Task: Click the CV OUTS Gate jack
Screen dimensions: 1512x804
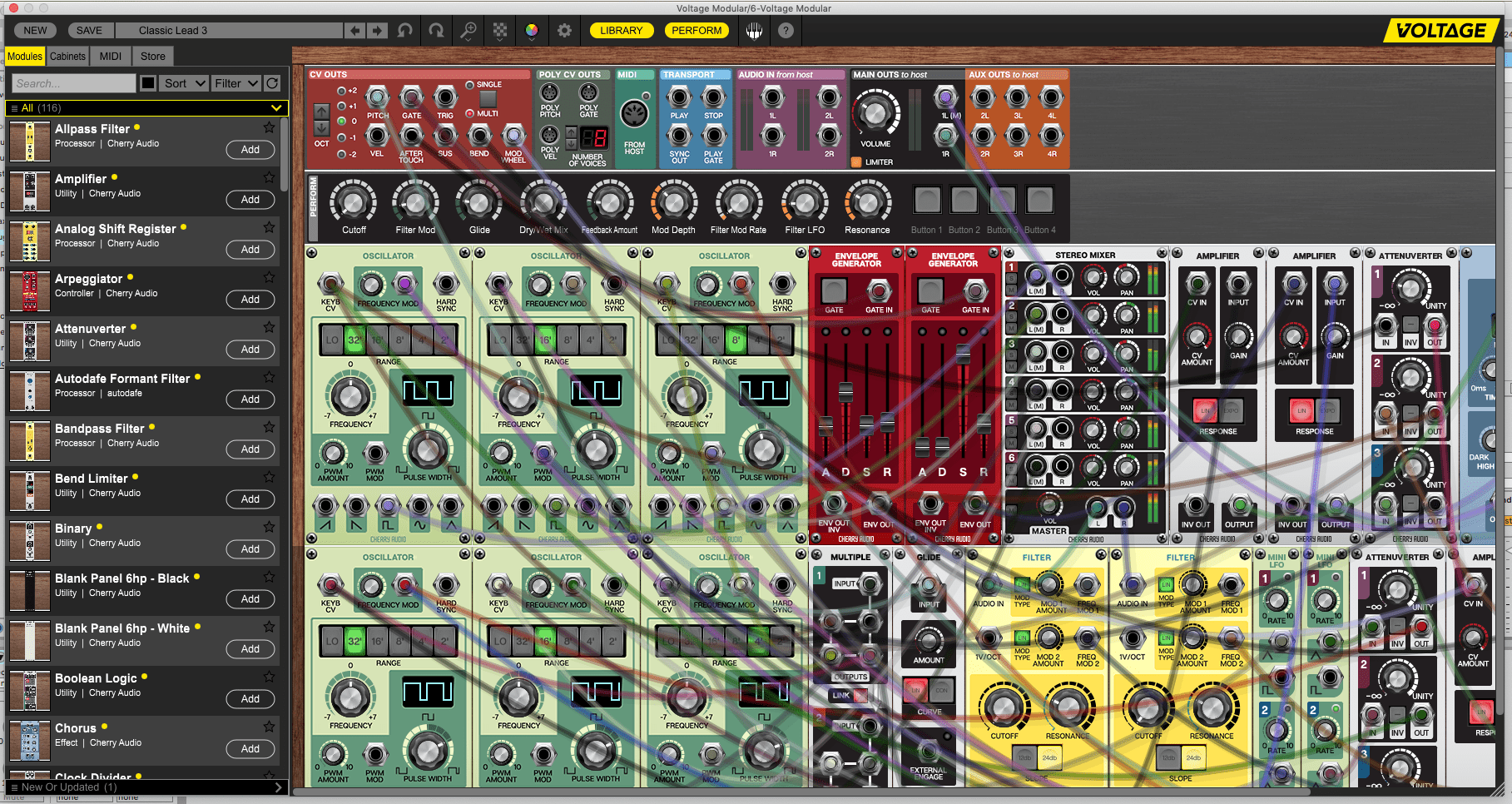Action: [411, 97]
